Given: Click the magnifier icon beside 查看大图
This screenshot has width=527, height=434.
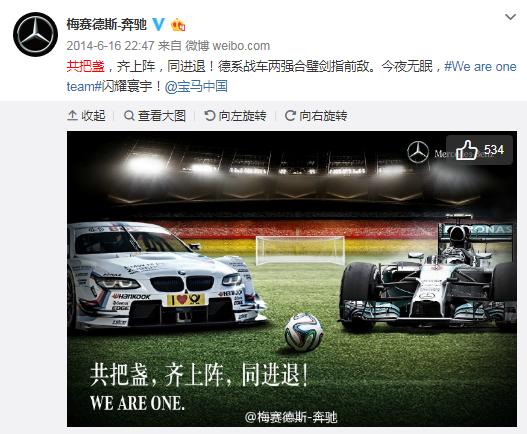Looking at the screenshot, I should [x=129, y=116].
